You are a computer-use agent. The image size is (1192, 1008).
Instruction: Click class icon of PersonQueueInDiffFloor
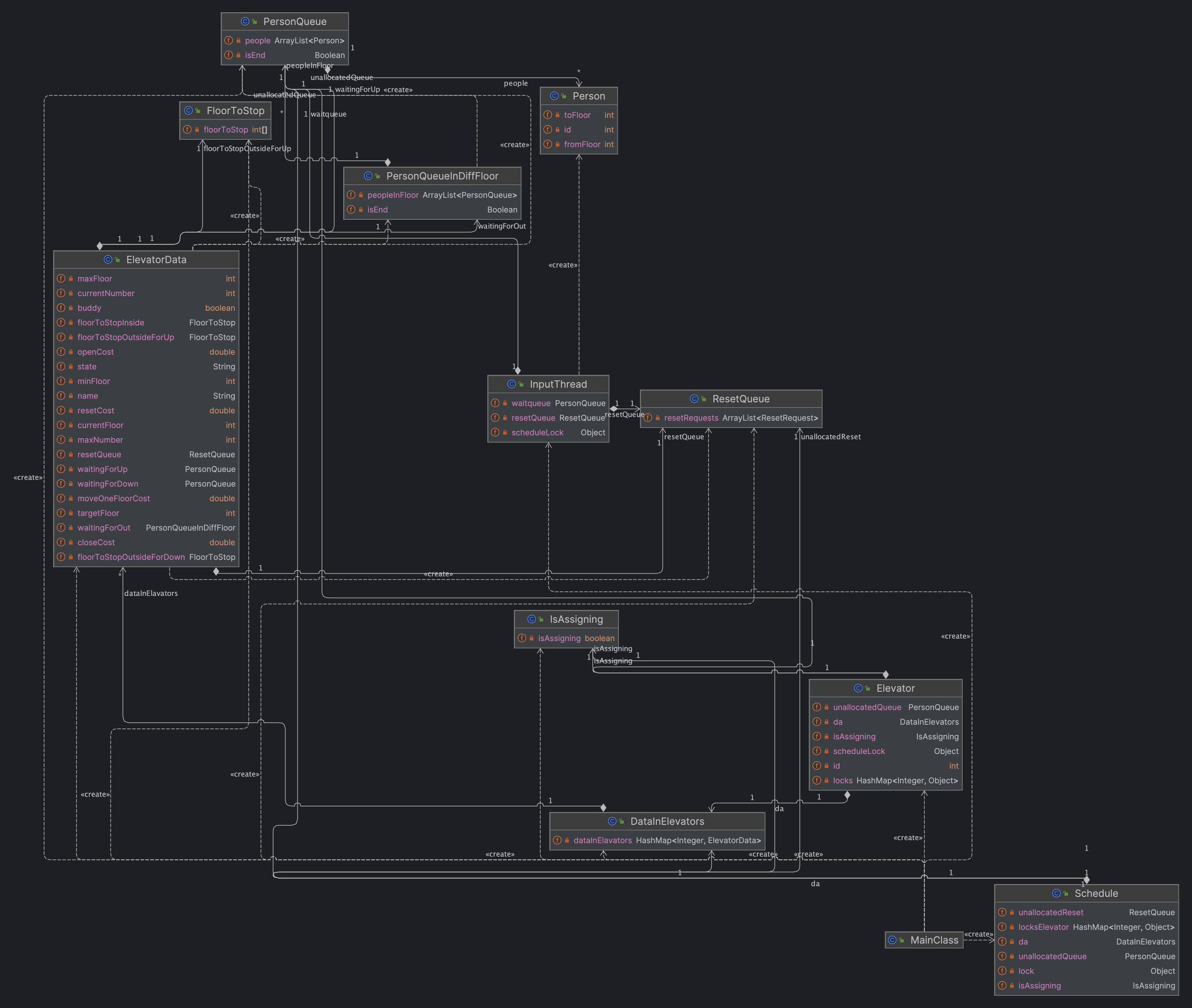click(x=368, y=176)
